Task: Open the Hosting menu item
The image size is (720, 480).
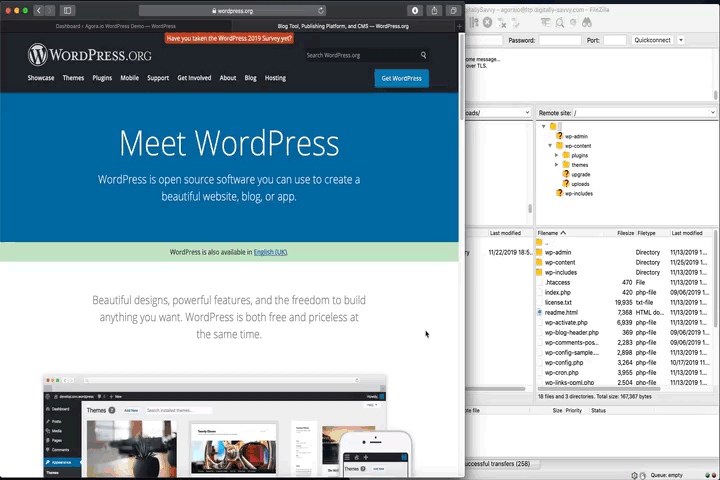Action: tap(275, 78)
